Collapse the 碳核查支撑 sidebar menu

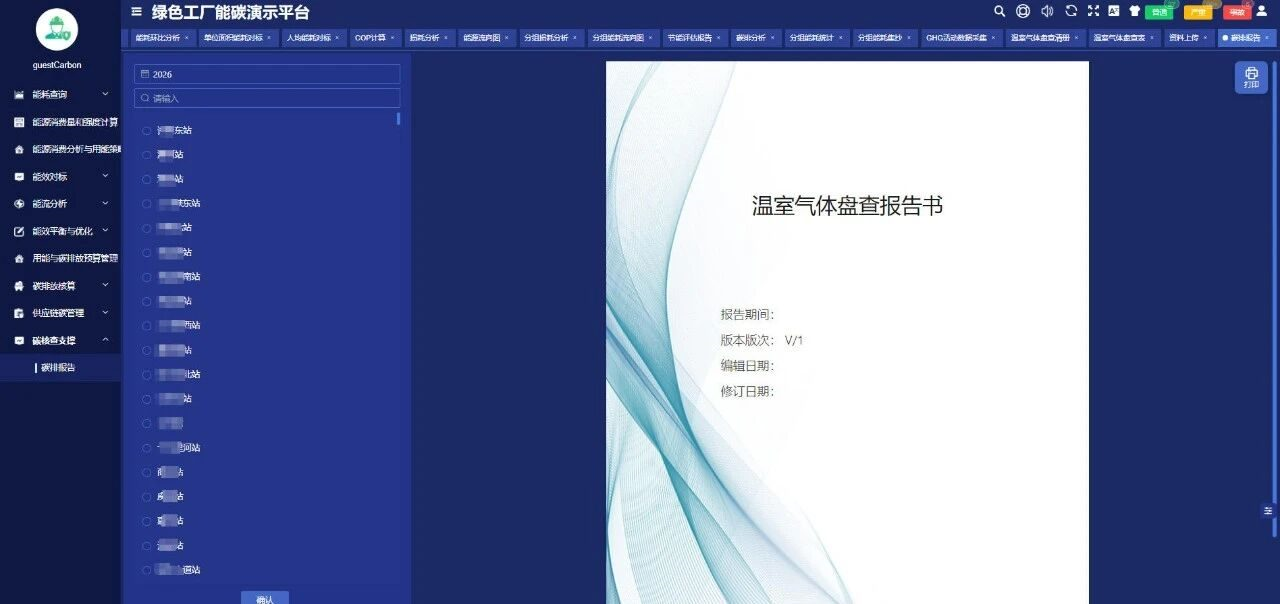61,340
